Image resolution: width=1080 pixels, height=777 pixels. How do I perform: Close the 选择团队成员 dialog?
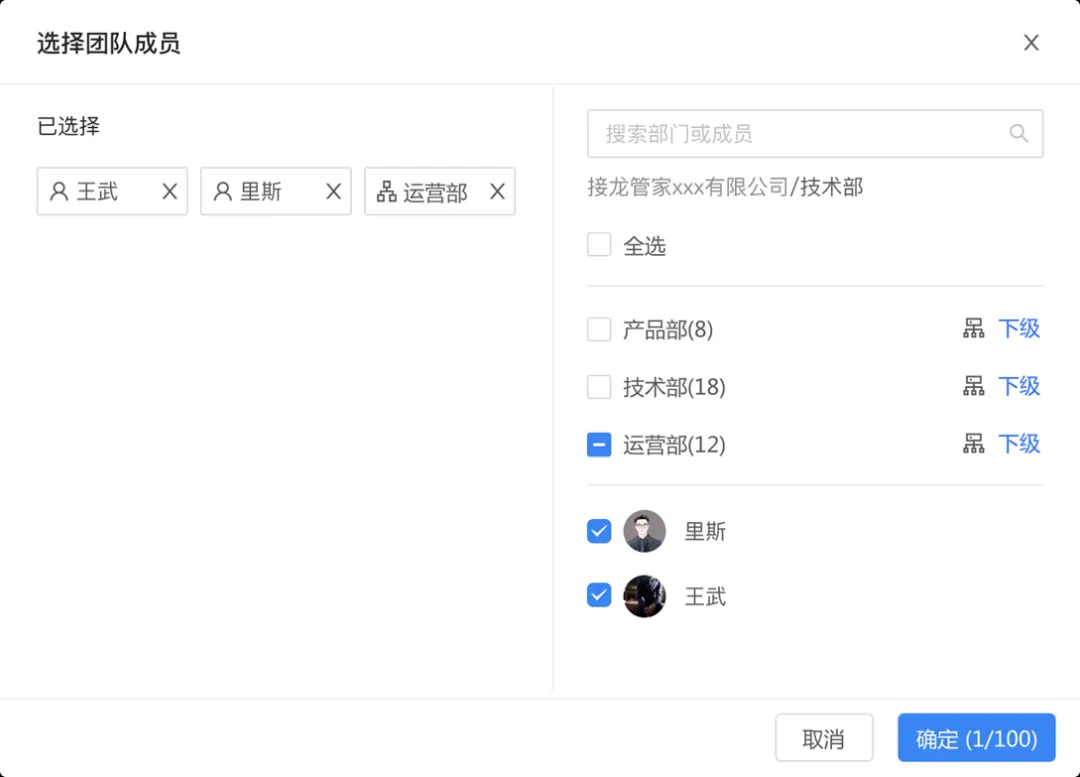click(x=1031, y=43)
